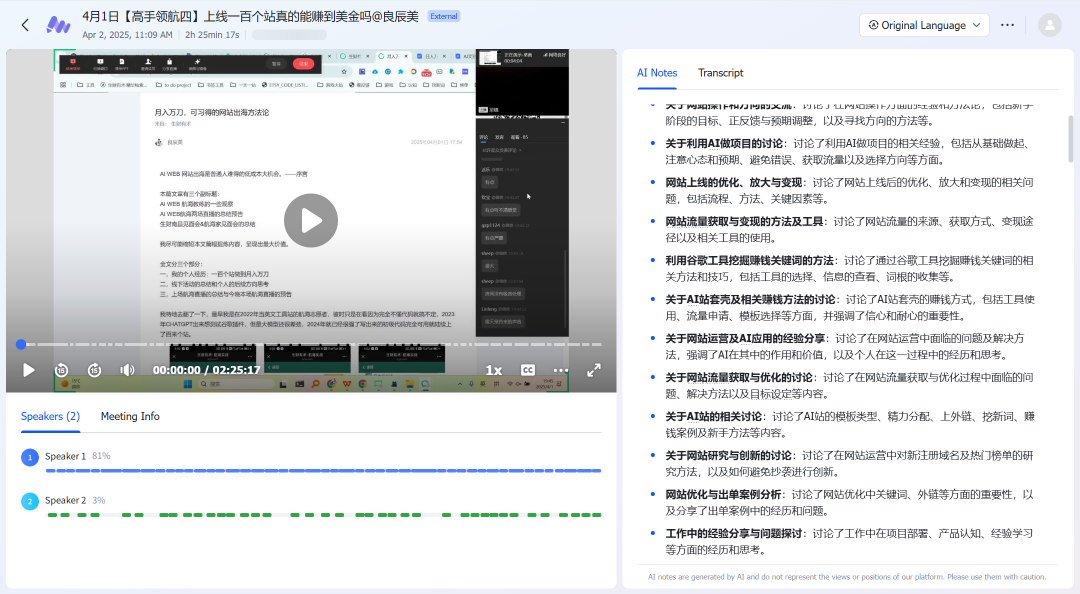The height and width of the screenshot is (594, 1080).
Task: Click the Speaker 2 green timeline
Action: (323, 515)
